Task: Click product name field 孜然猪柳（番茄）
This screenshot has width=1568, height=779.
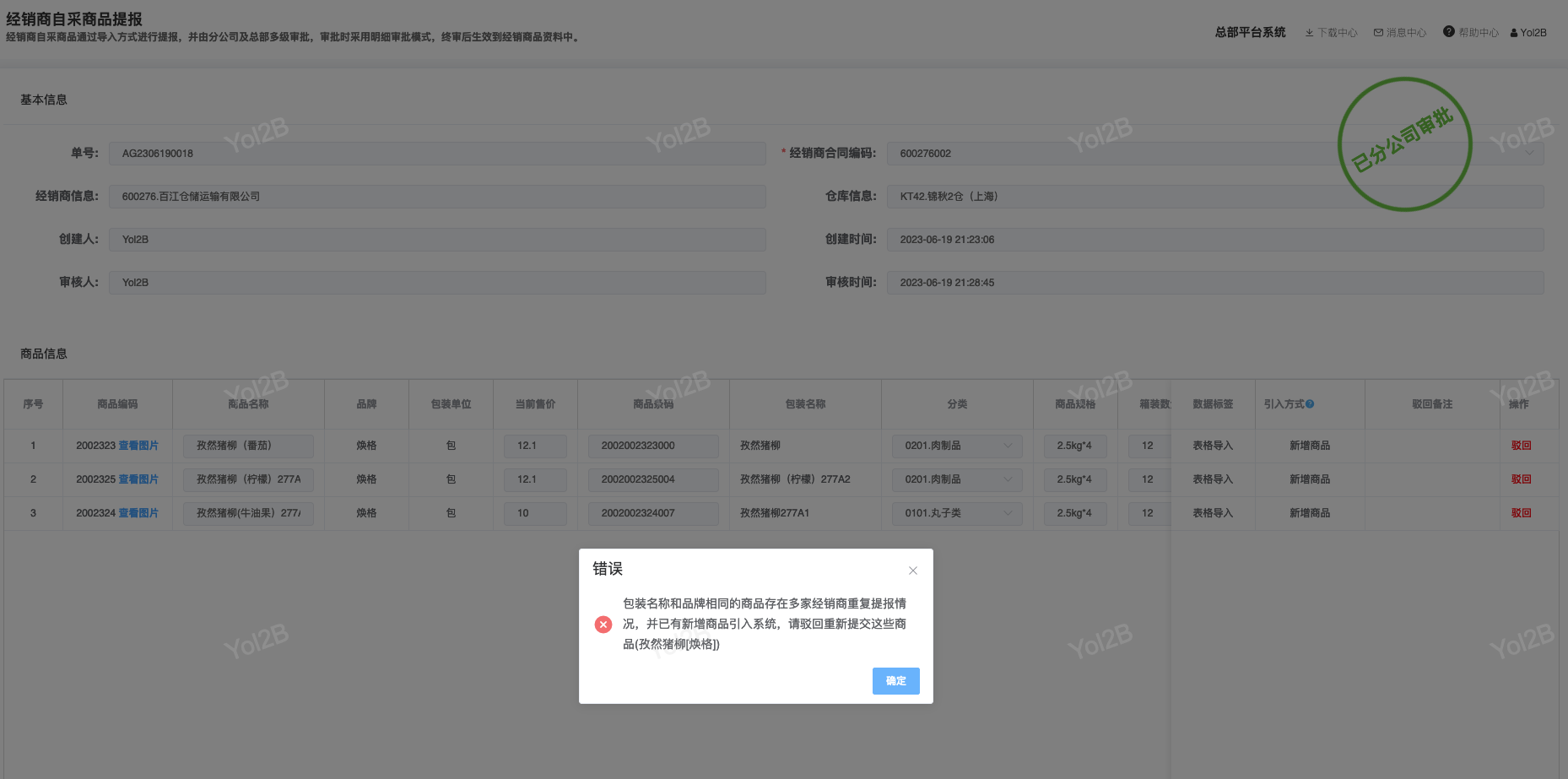Action: tap(248, 446)
